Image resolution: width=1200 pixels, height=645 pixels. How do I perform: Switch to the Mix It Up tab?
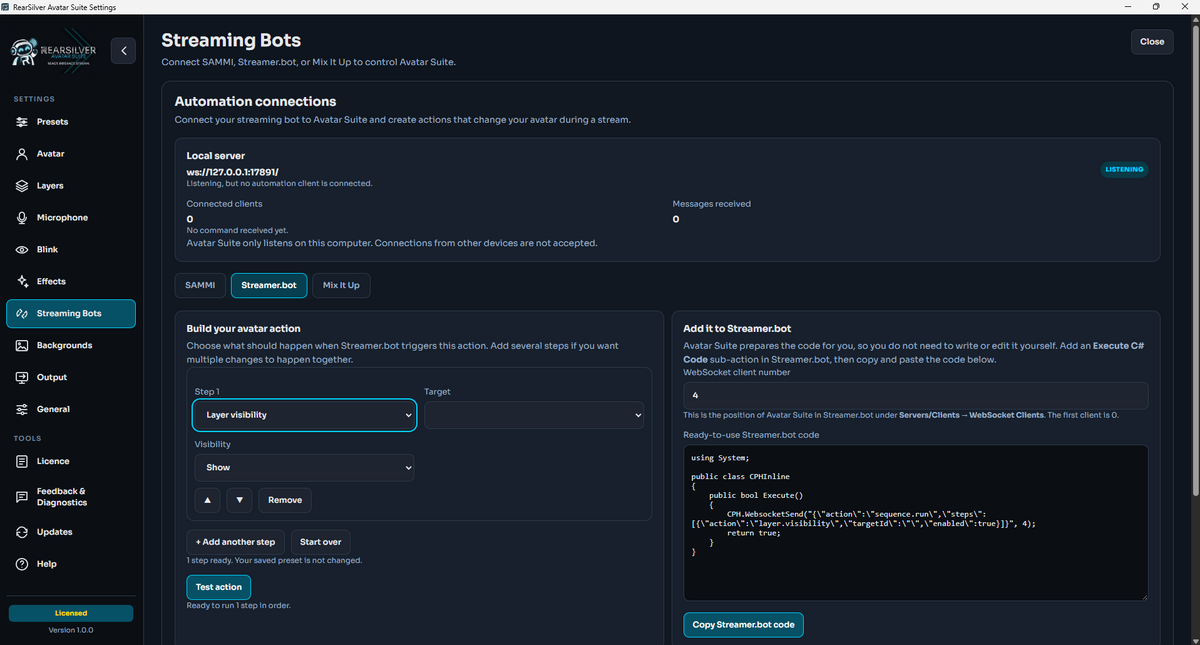(341, 285)
